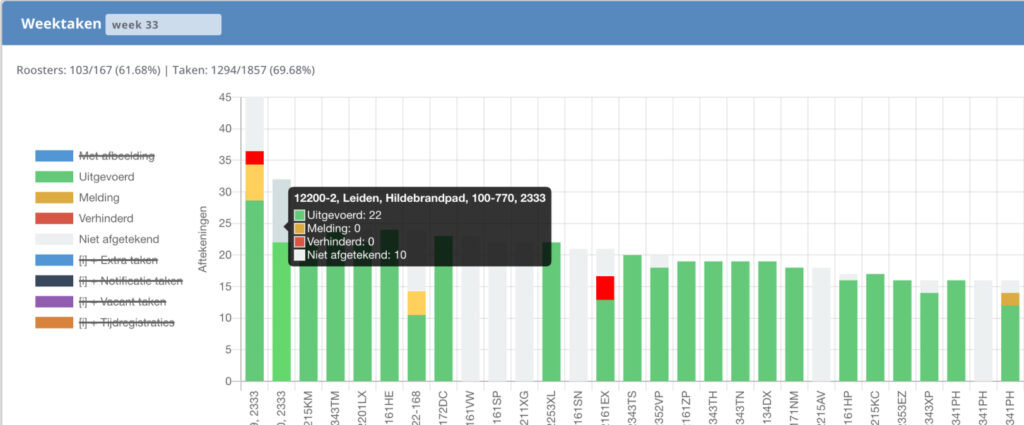Screen dimensions: 1024x425
Task: Click the dark Notificatie taken legend swatch
Action: point(54,281)
